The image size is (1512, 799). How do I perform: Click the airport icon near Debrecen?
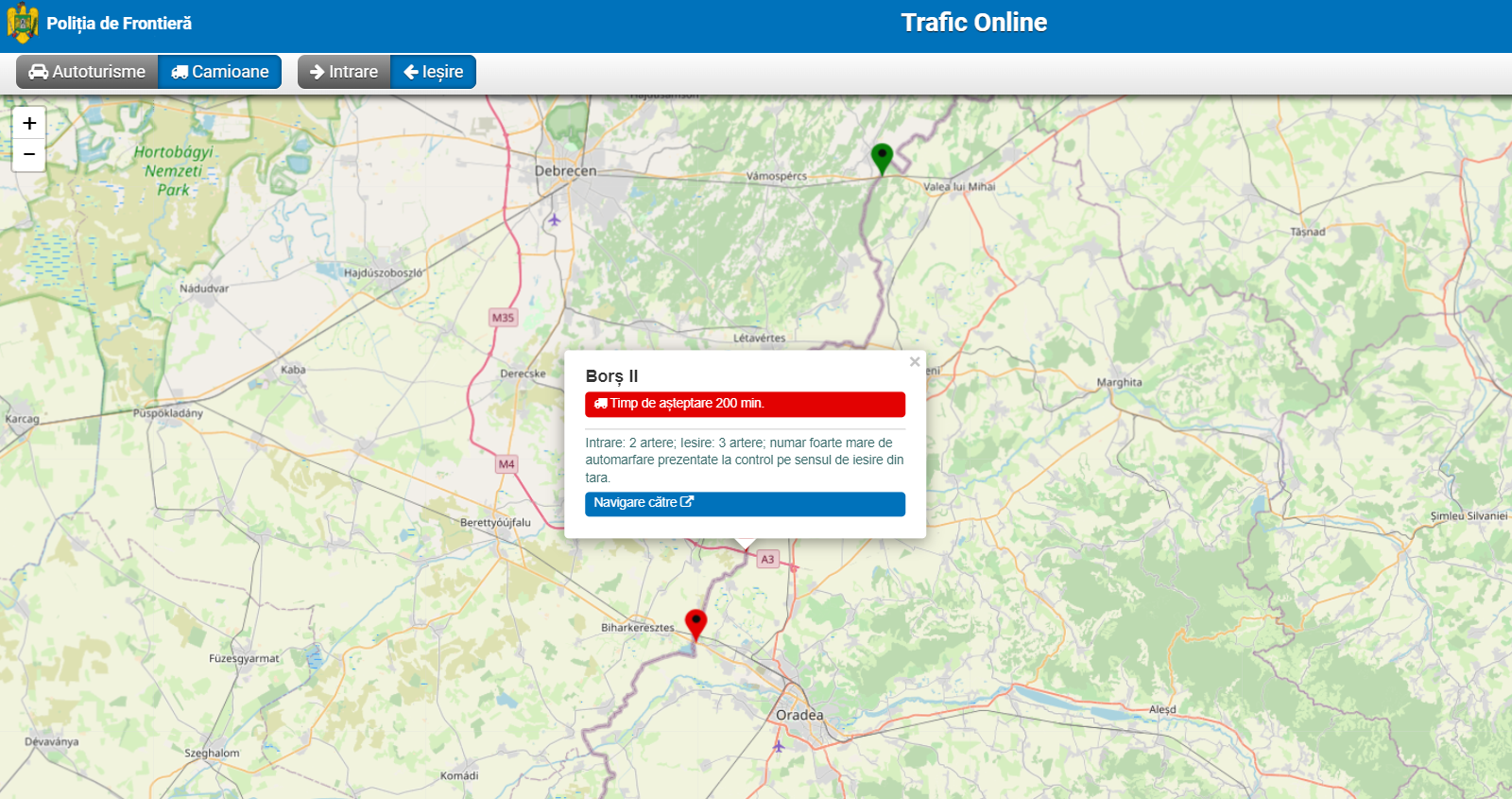pos(554,220)
